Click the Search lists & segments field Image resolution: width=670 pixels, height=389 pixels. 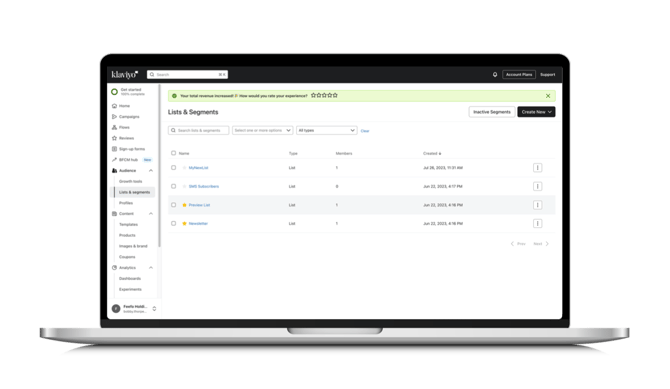coord(198,130)
